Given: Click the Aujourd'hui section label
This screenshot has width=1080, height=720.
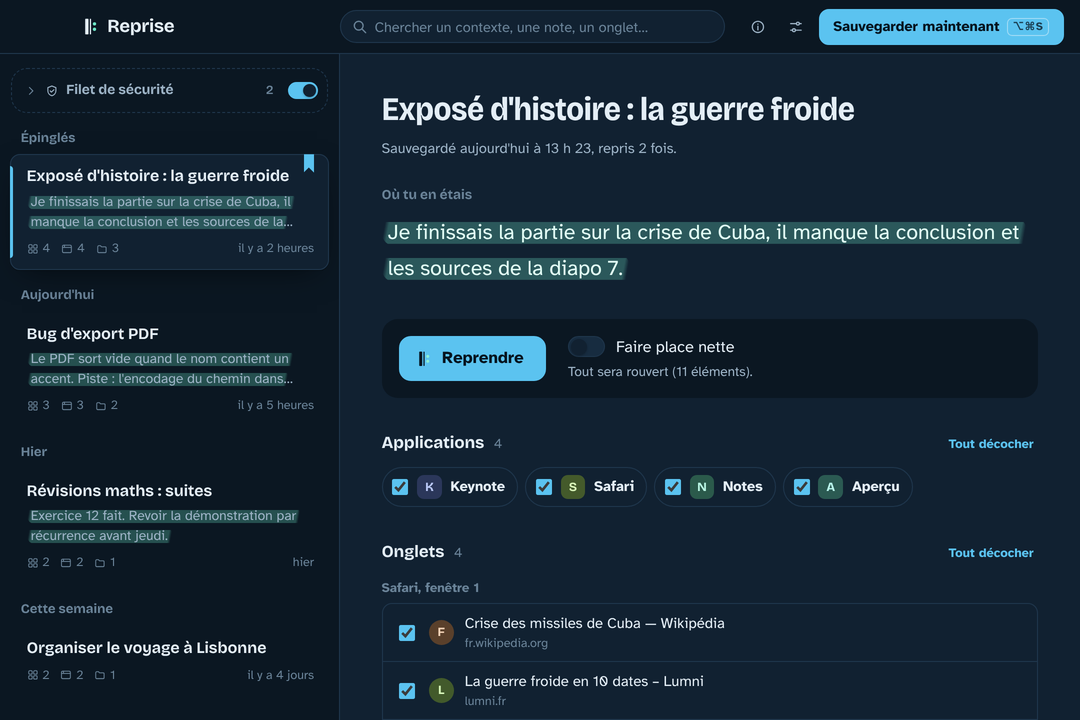Looking at the screenshot, I should (57, 295).
